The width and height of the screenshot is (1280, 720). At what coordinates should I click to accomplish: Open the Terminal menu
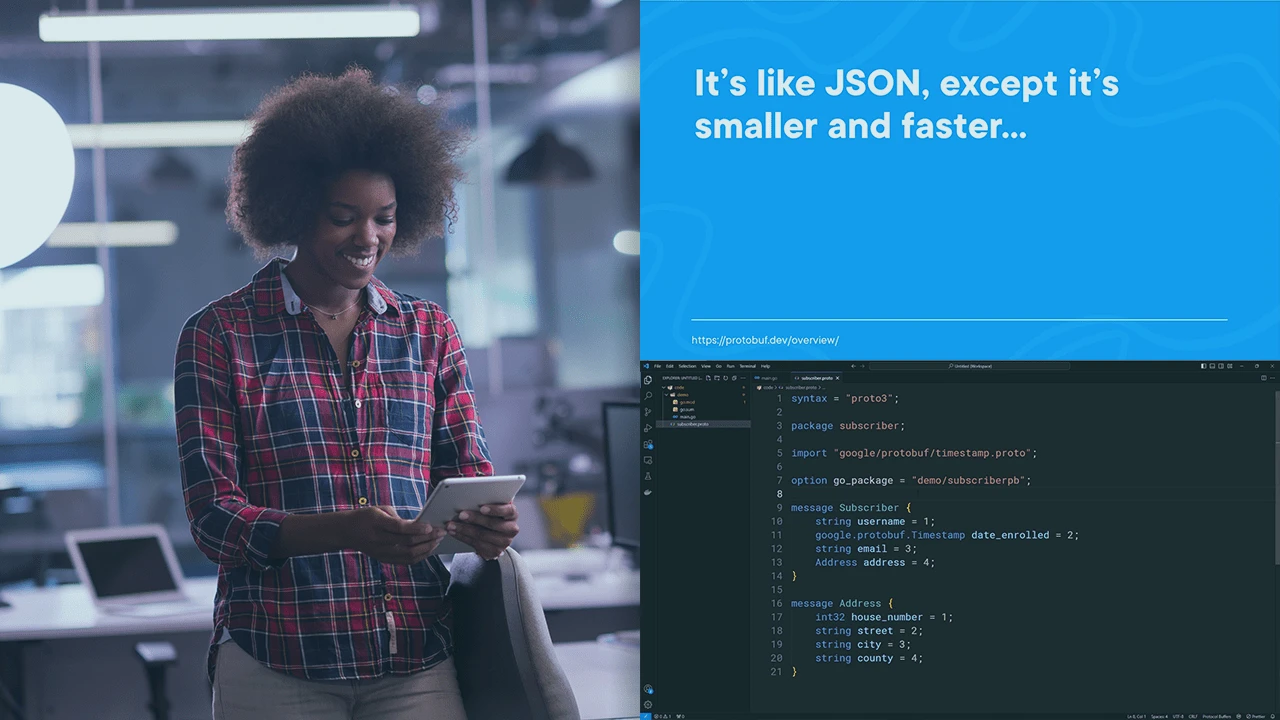point(747,366)
